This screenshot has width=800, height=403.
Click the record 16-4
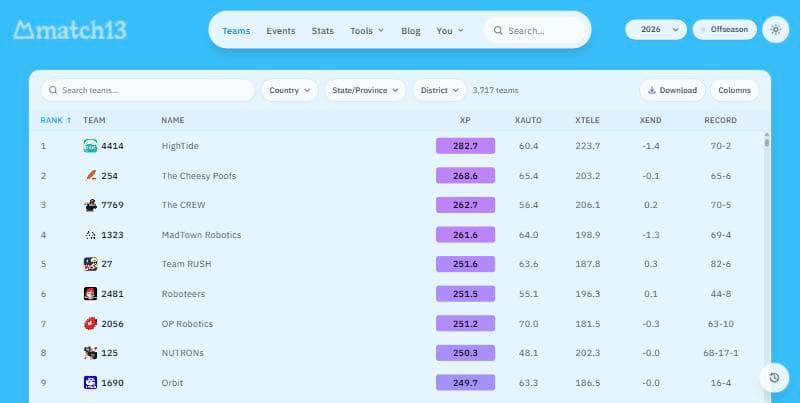pyautogui.click(x=720, y=383)
